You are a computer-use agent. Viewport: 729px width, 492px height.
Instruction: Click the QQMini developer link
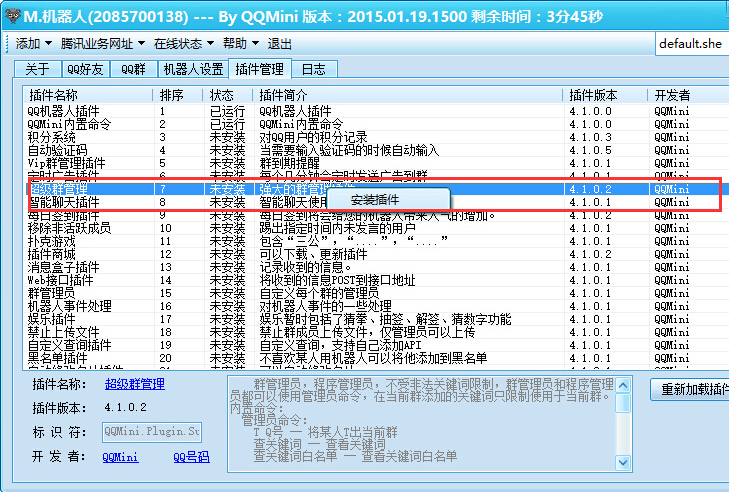click(x=120, y=456)
